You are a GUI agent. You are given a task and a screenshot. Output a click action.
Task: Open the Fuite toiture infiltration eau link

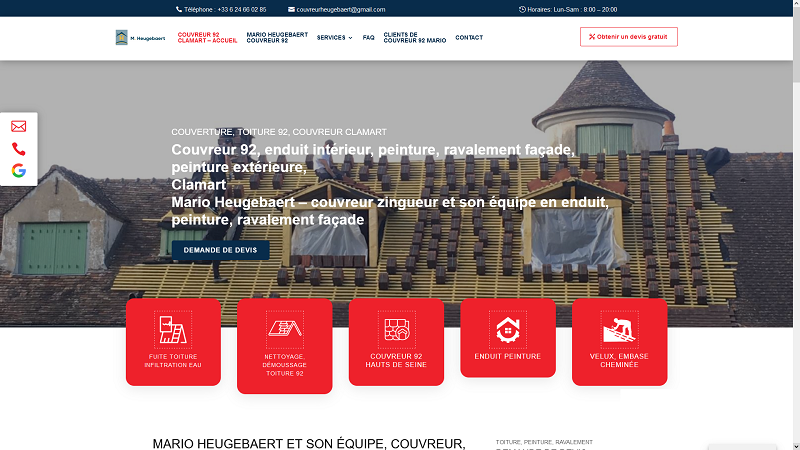click(x=173, y=361)
